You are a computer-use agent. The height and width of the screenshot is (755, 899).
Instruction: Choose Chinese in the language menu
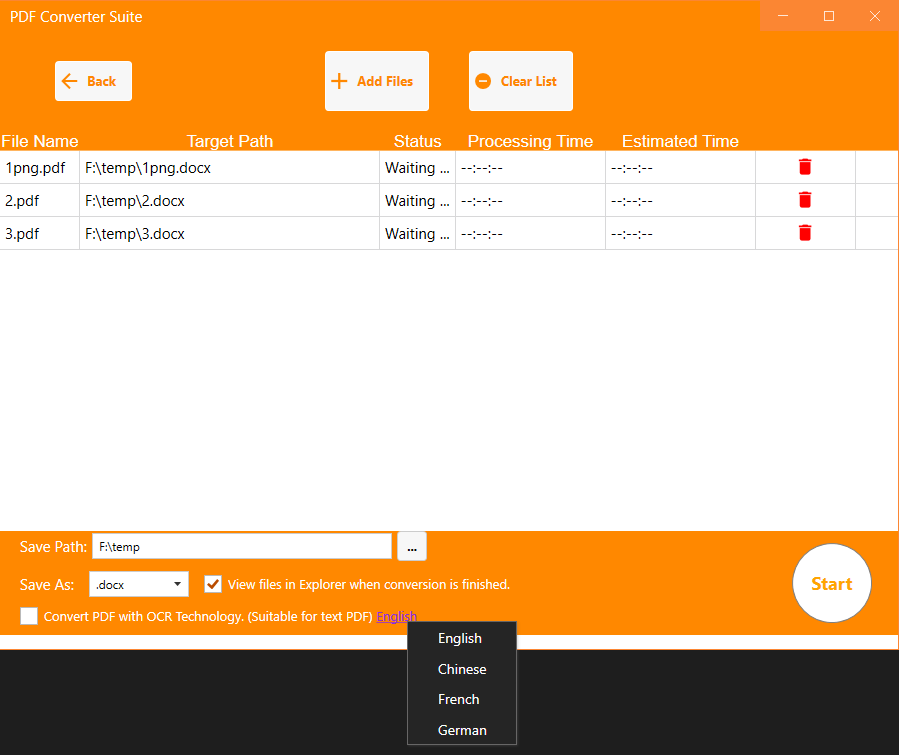coord(462,668)
